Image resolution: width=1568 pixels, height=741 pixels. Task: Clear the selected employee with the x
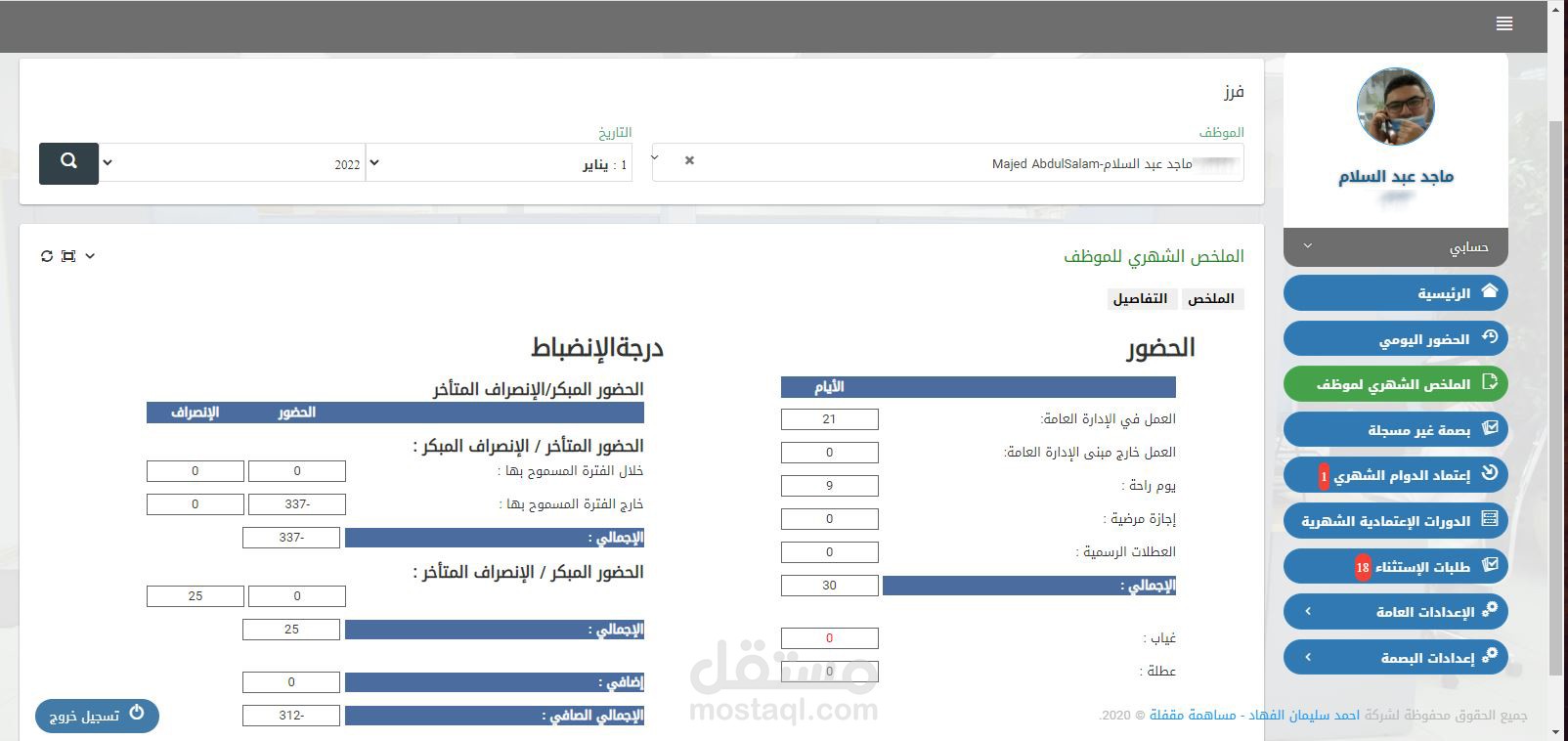(x=689, y=160)
